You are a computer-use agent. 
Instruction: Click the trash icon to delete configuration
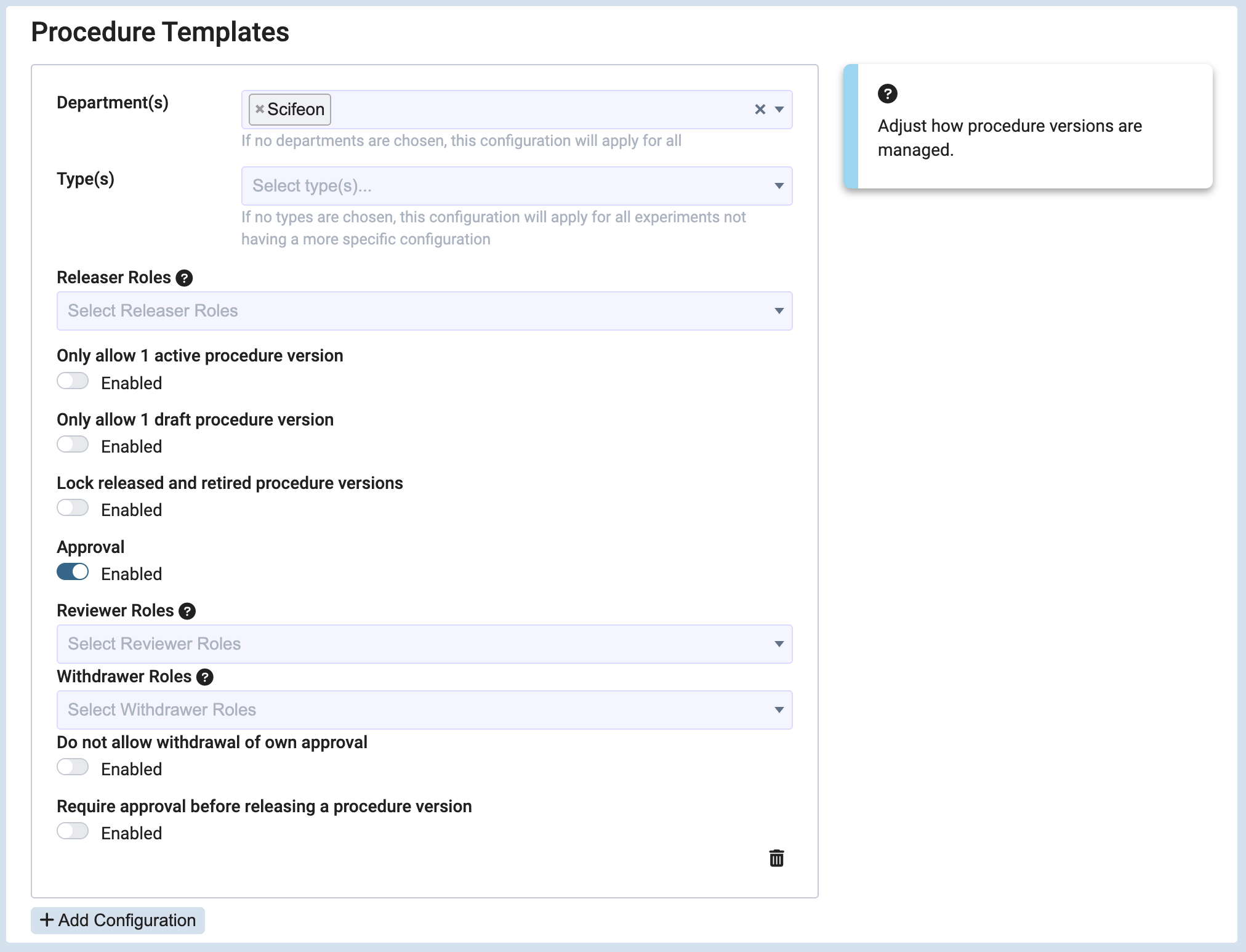click(x=776, y=858)
